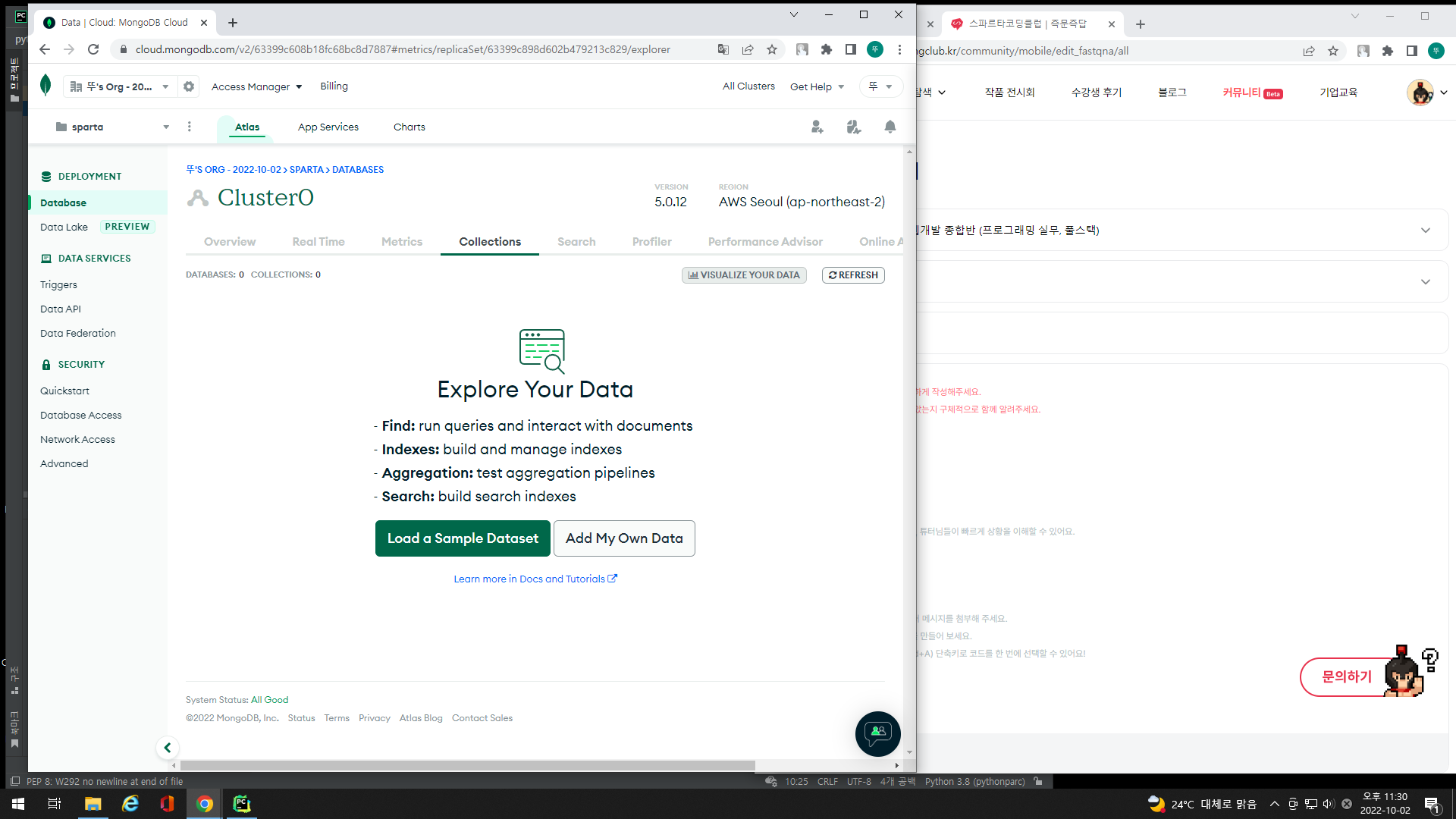Expand sparta project selector
This screenshot has width=1456, height=819.
(112, 127)
